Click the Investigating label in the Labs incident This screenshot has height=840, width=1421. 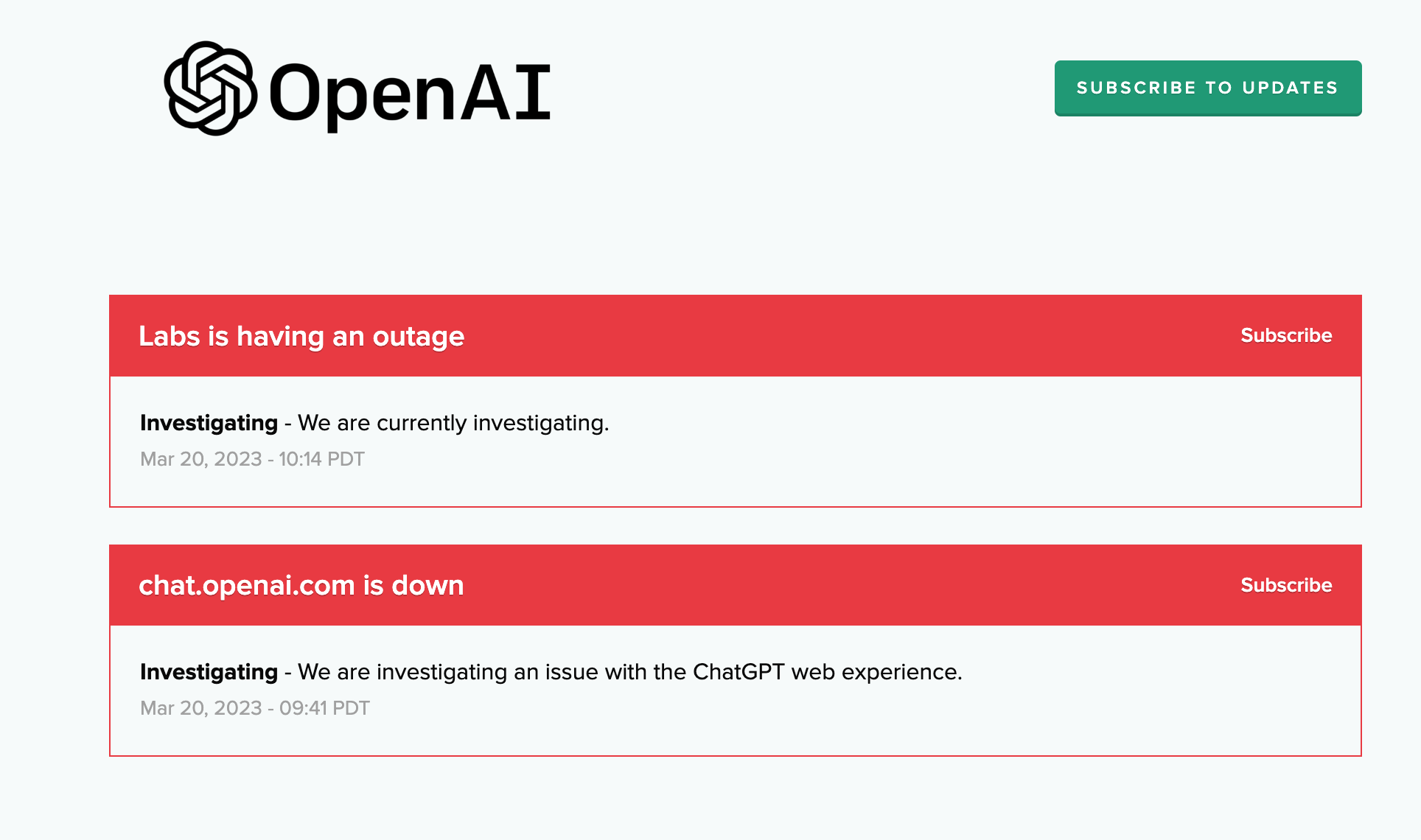pos(209,423)
